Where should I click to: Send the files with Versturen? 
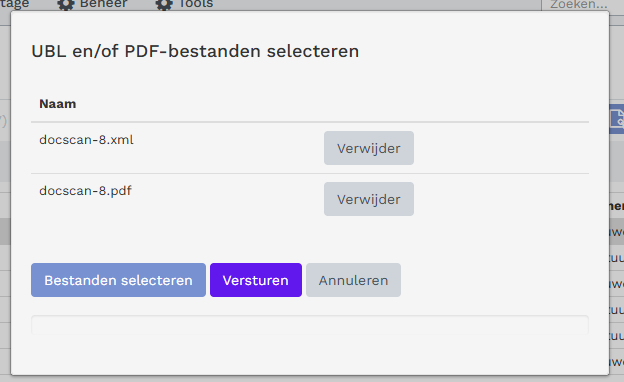tap(256, 280)
